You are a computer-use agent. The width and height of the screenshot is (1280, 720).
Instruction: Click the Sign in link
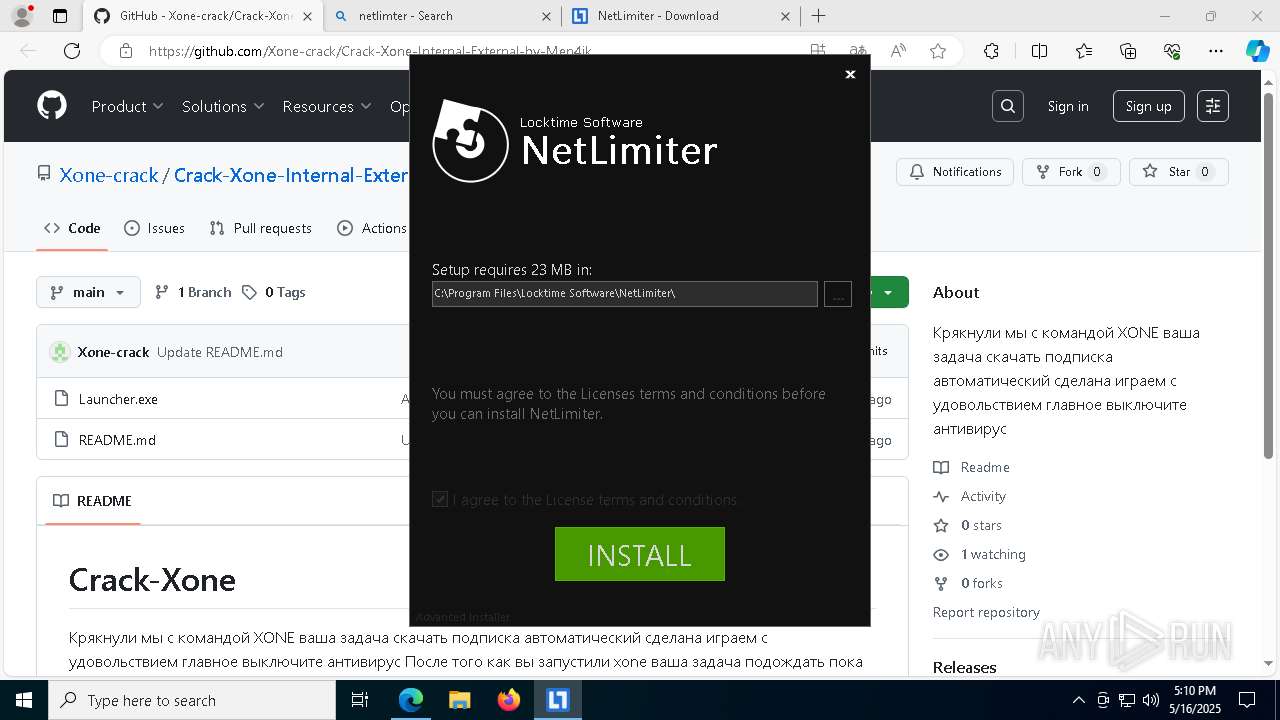pos(1068,106)
